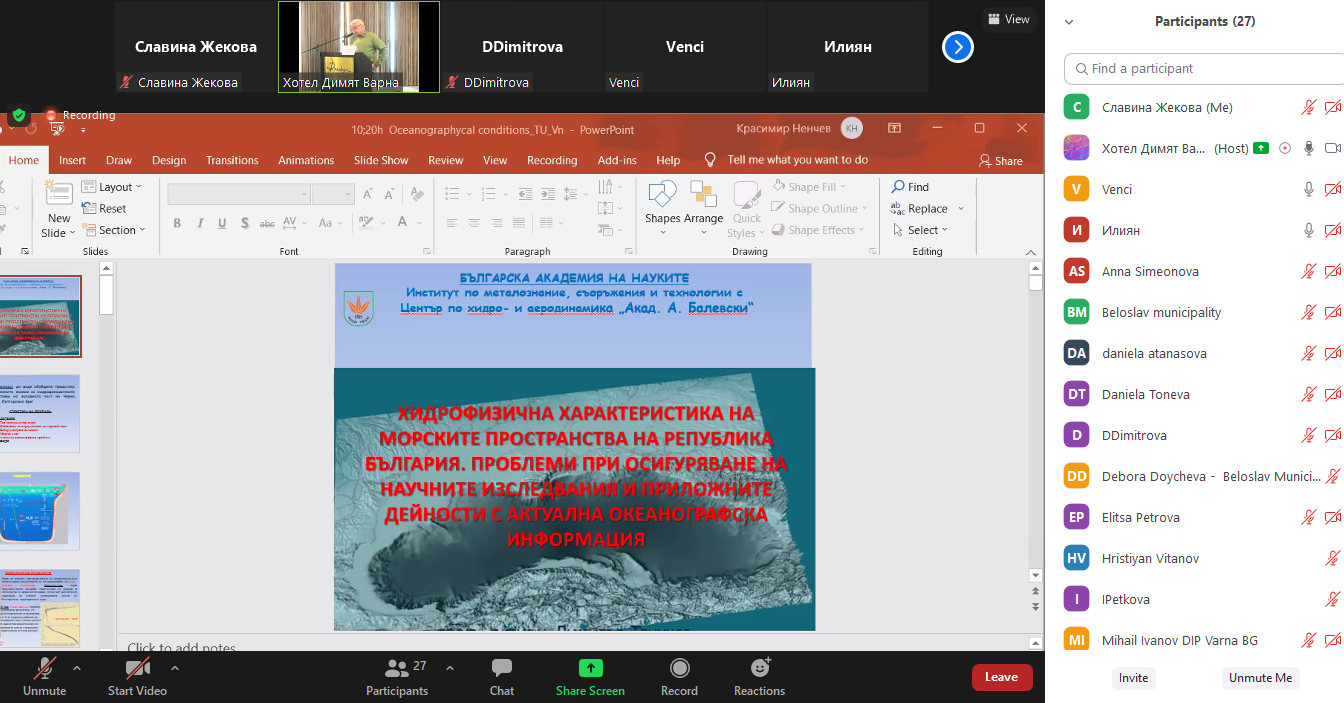
Task: Click Find in PowerPoint Editing group
Action: tap(910, 187)
